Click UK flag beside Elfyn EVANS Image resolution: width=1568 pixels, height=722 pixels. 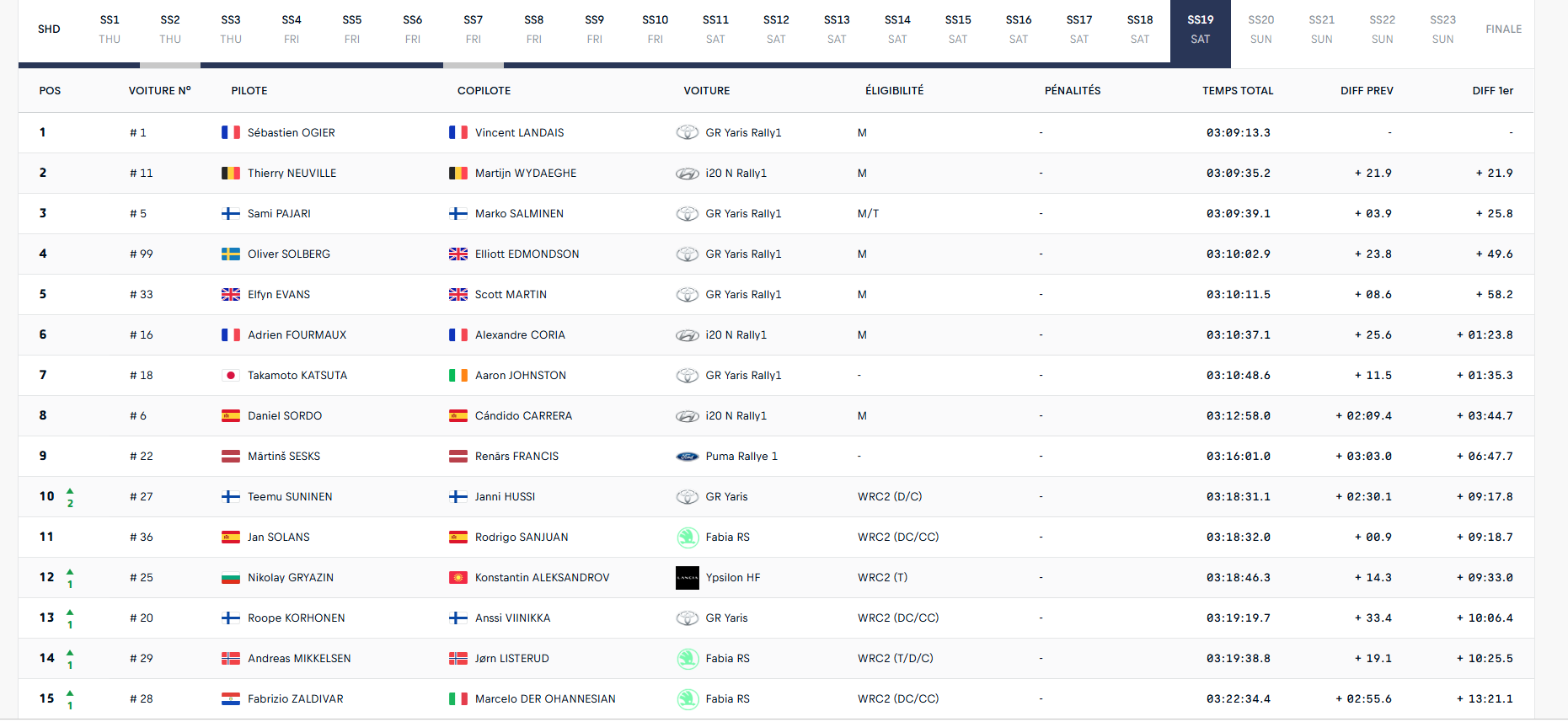pos(231,294)
